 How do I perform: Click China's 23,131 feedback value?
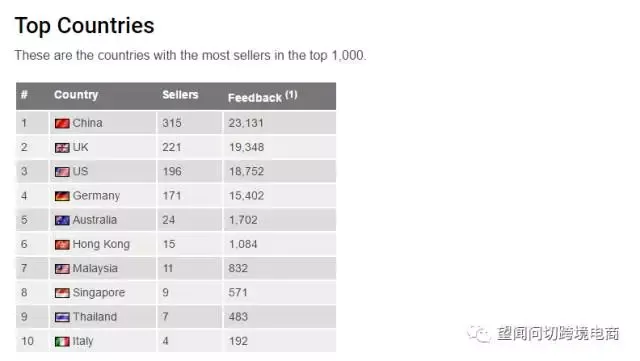(x=246, y=123)
